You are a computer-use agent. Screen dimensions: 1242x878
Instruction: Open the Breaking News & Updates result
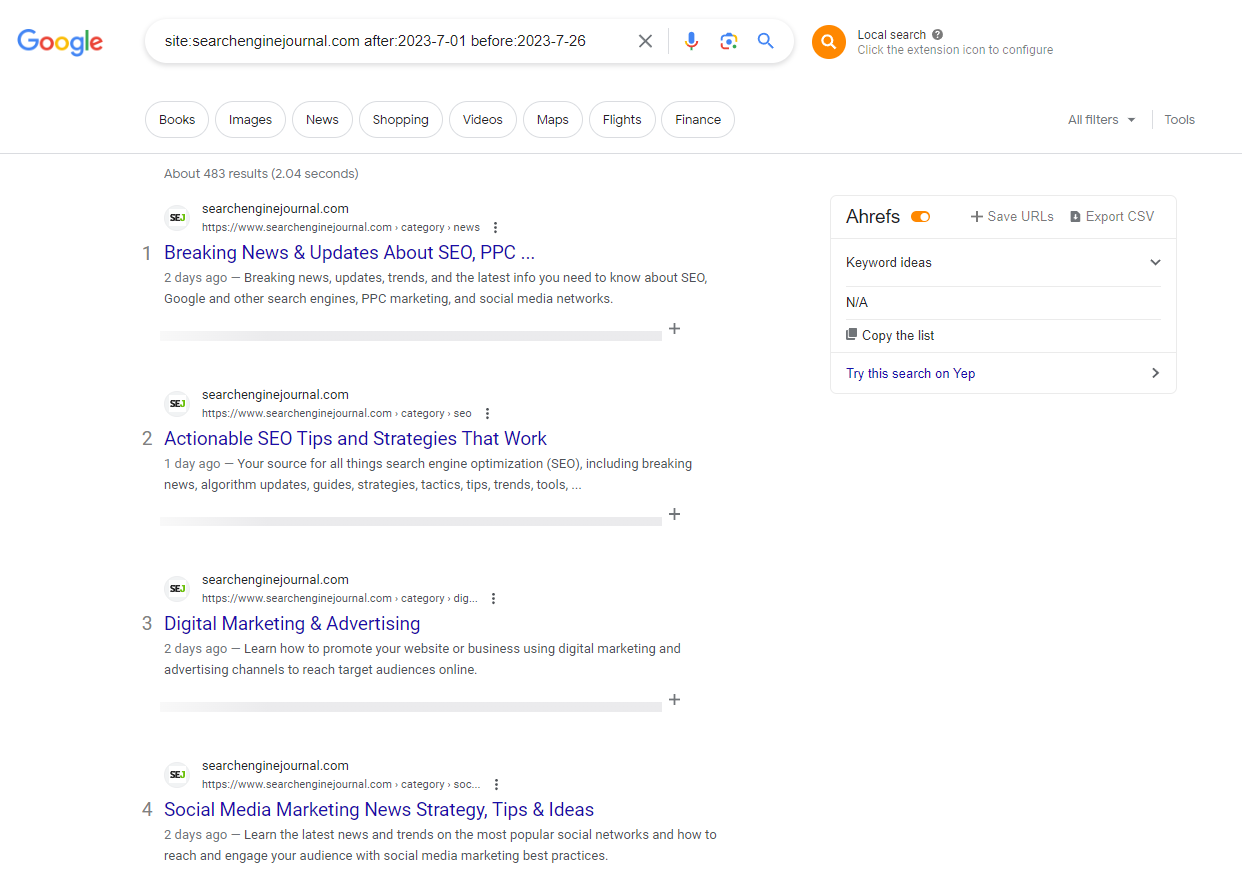coord(348,252)
